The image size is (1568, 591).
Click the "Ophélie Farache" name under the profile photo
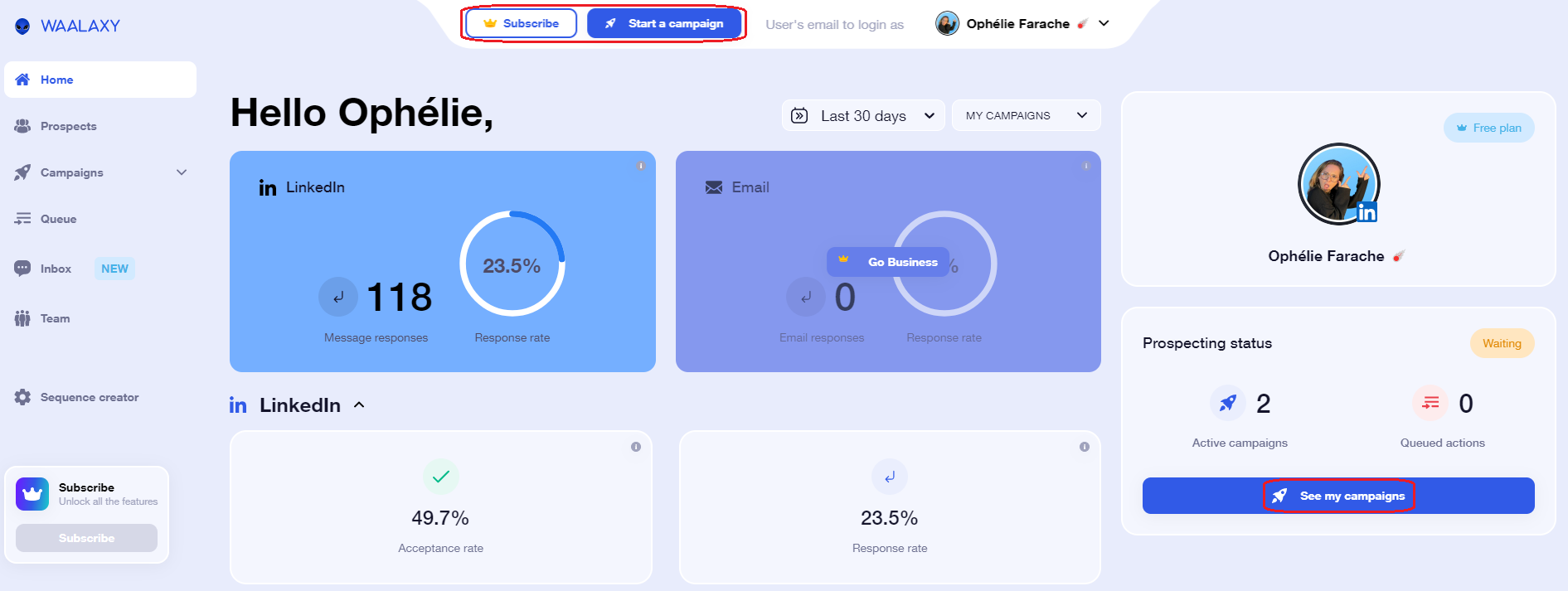[x=1326, y=256]
